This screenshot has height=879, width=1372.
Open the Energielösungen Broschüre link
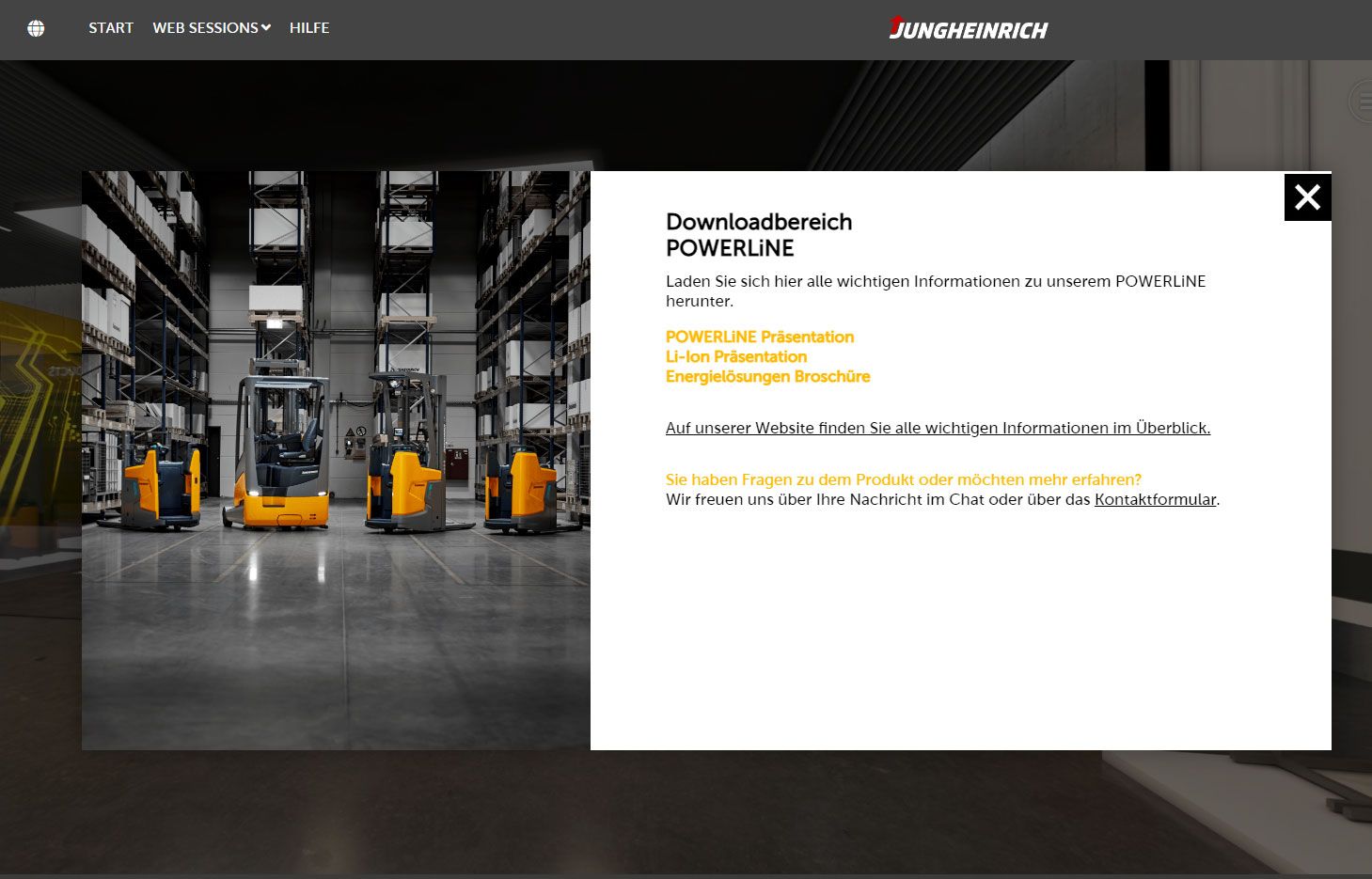768,376
